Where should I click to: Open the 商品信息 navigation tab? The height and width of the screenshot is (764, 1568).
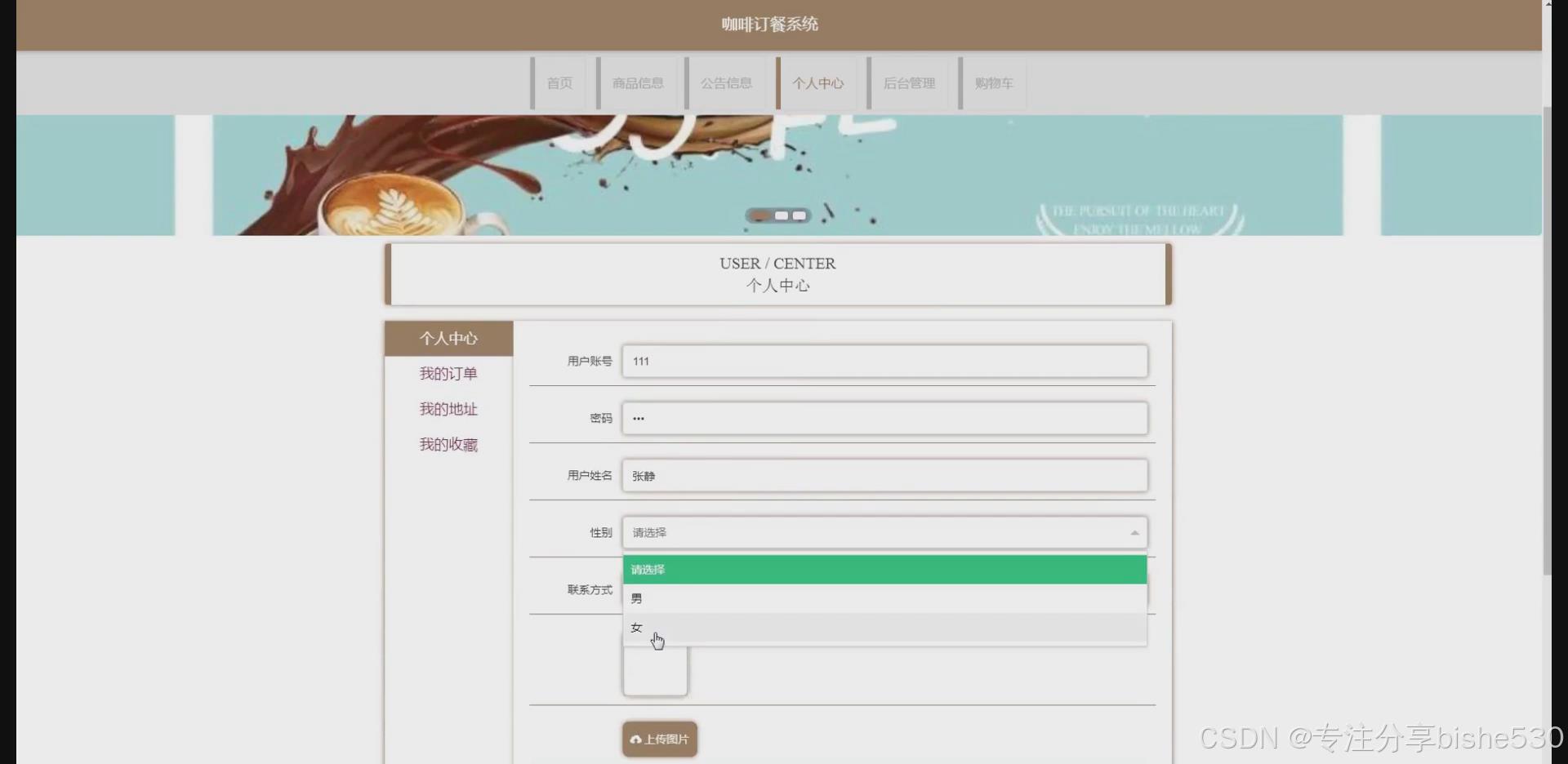639,82
